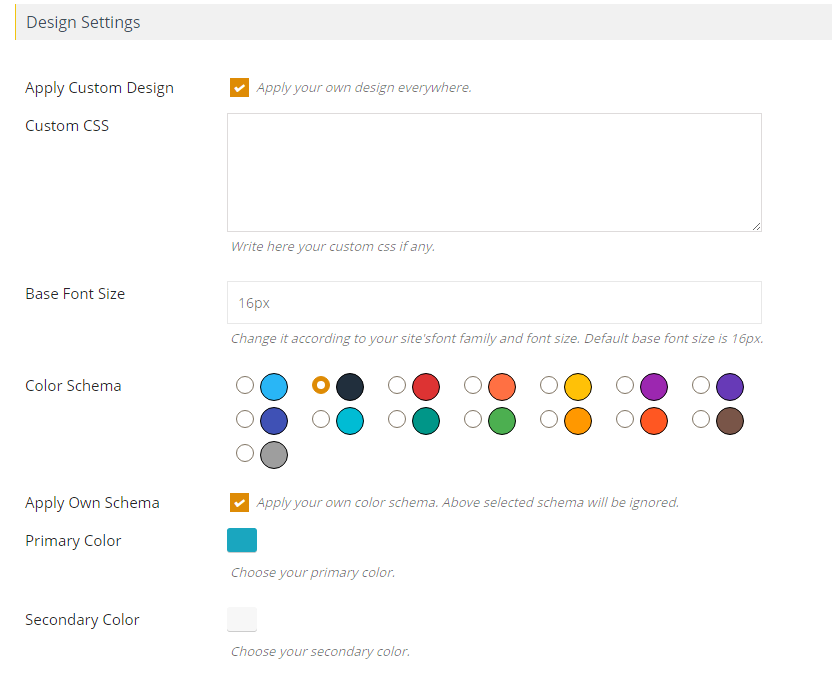832x681 pixels.
Task: Select the brown color schema radio
Action: (x=701, y=420)
